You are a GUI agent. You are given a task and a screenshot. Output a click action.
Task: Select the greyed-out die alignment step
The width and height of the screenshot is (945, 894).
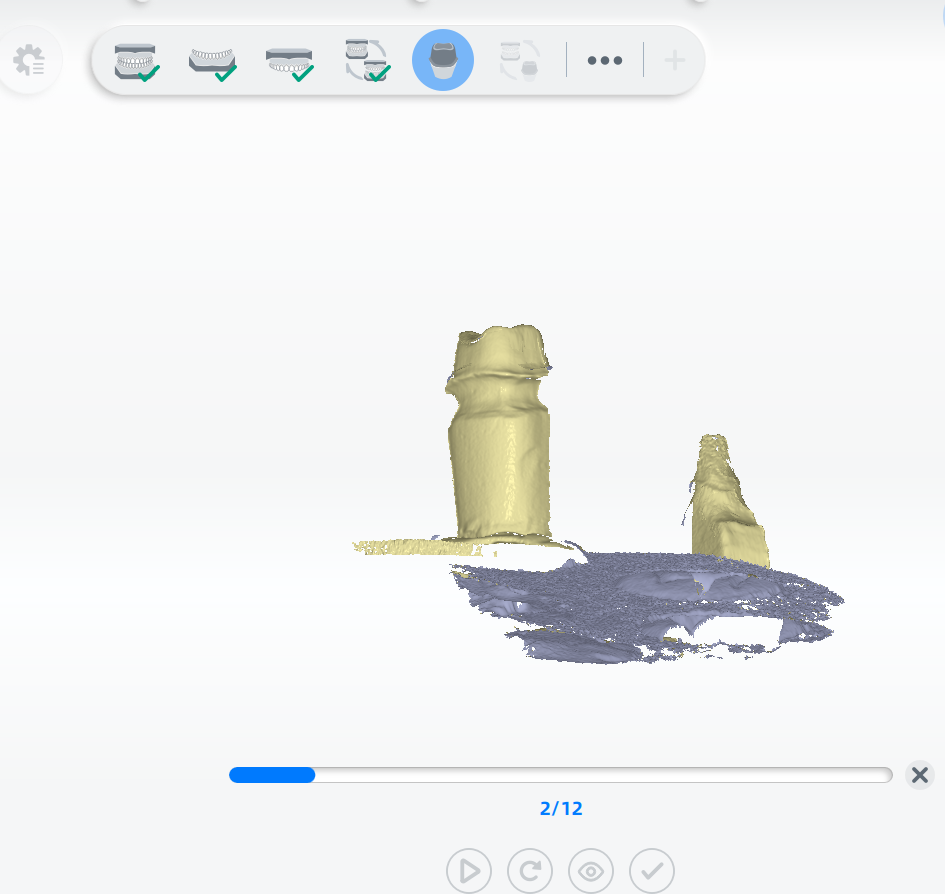[x=520, y=60]
